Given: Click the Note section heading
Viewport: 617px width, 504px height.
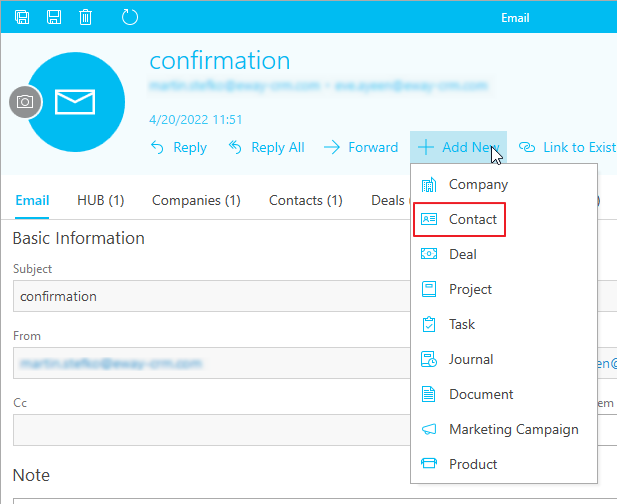Looking at the screenshot, I should (x=31, y=475).
